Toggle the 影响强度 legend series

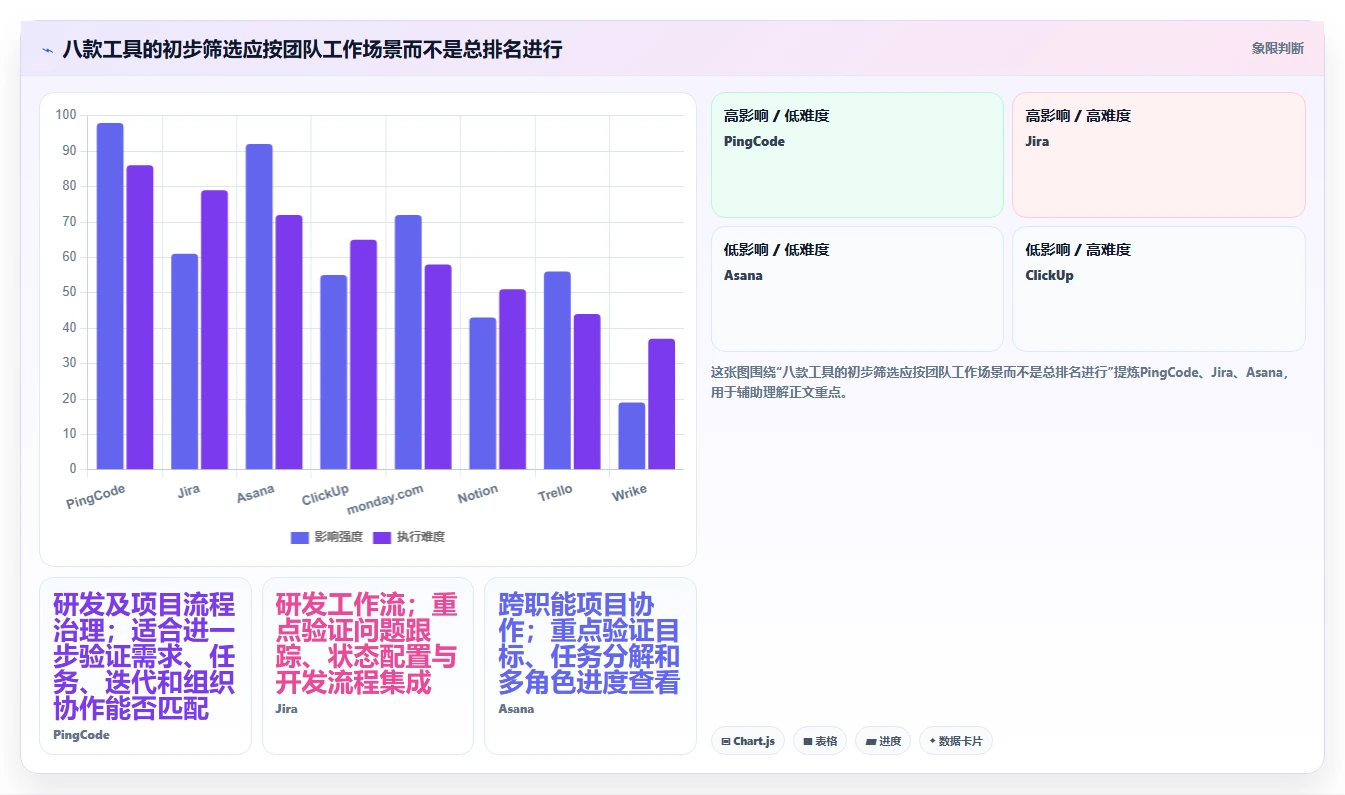pyautogui.click(x=327, y=537)
